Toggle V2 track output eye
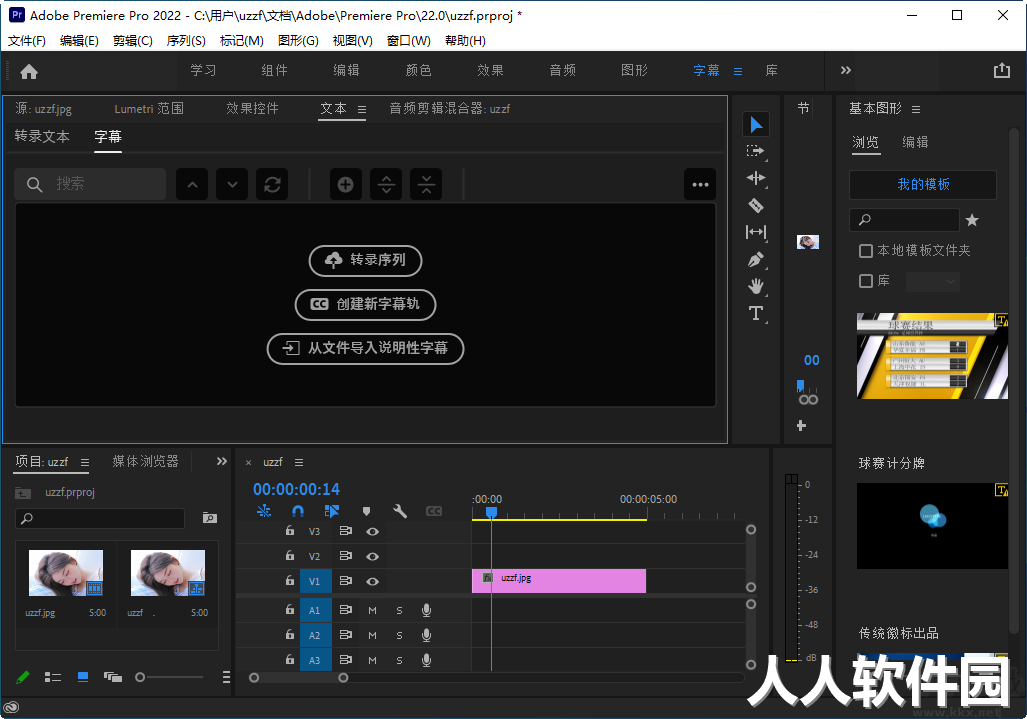The width and height of the screenshot is (1027, 719). [372, 557]
